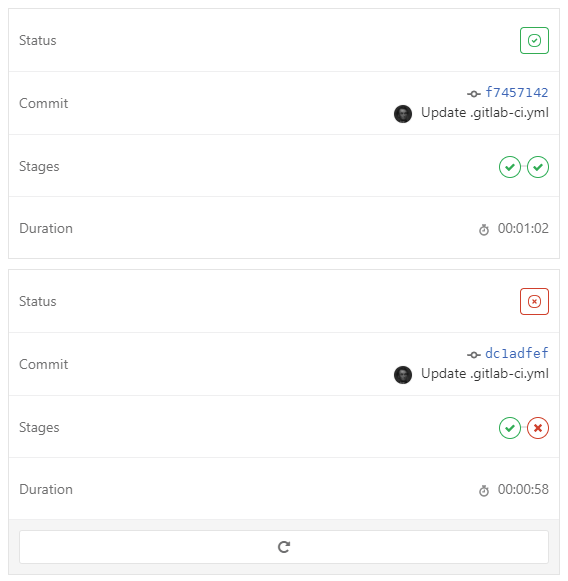The width and height of the screenshot is (568, 581).
Task: Open the green passed pipeline status badge
Action: [x=534, y=40]
